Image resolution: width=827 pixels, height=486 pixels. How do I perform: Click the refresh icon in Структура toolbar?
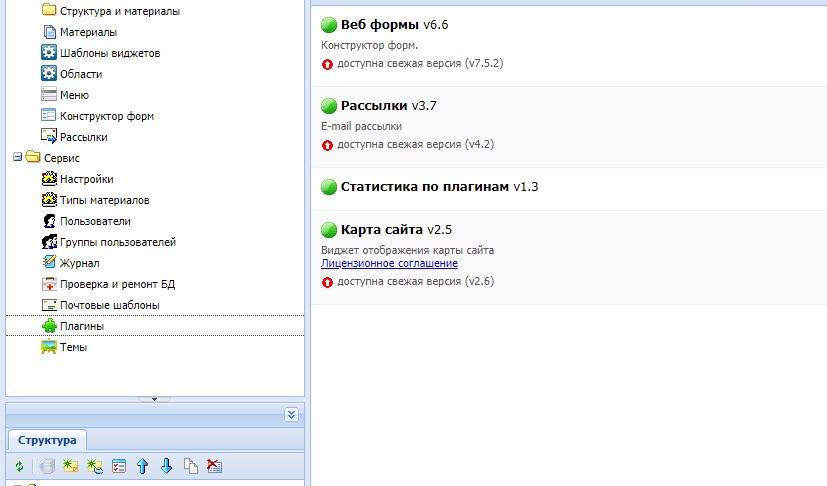[x=18, y=466]
